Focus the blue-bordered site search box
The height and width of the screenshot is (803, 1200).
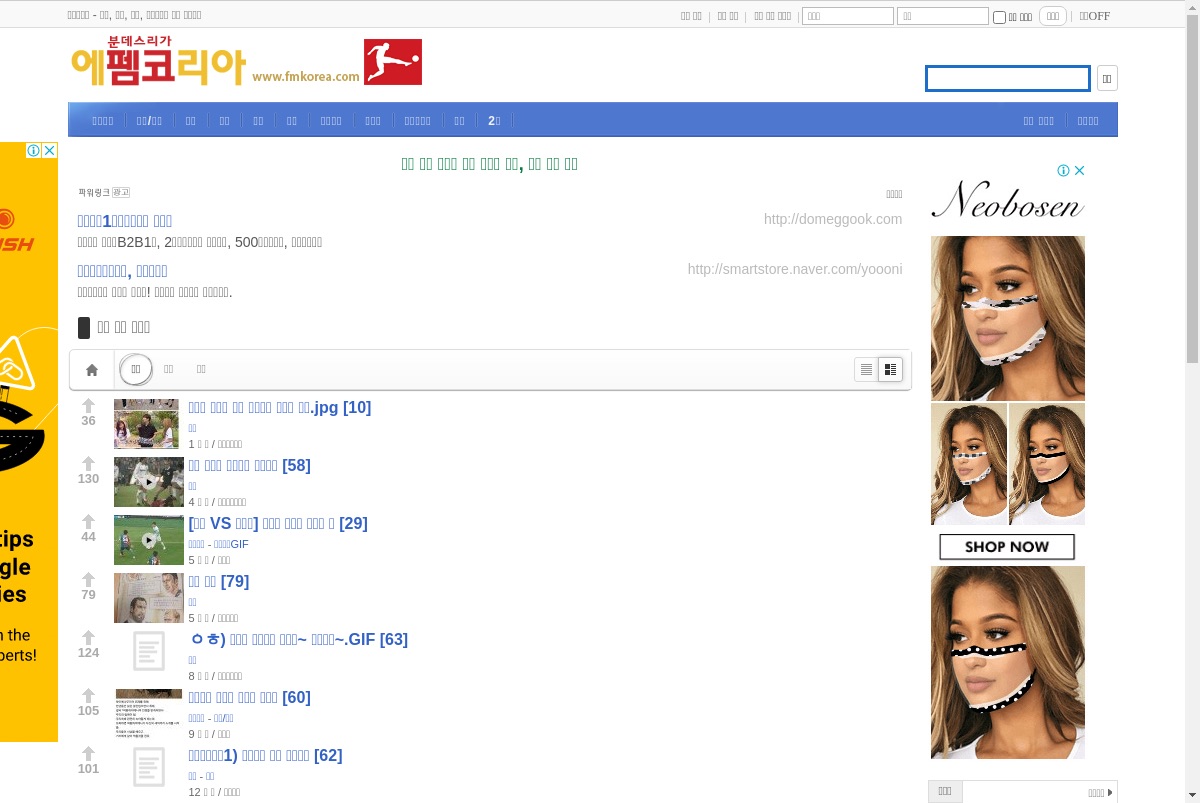click(1008, 78)
